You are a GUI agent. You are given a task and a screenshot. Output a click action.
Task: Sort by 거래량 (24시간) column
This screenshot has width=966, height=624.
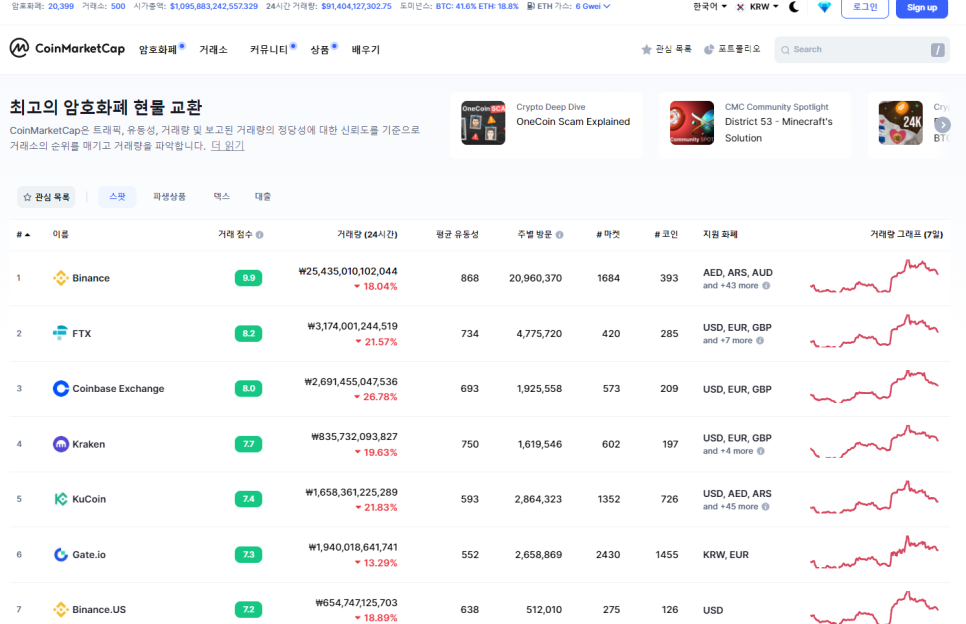(x=367, y=234)
